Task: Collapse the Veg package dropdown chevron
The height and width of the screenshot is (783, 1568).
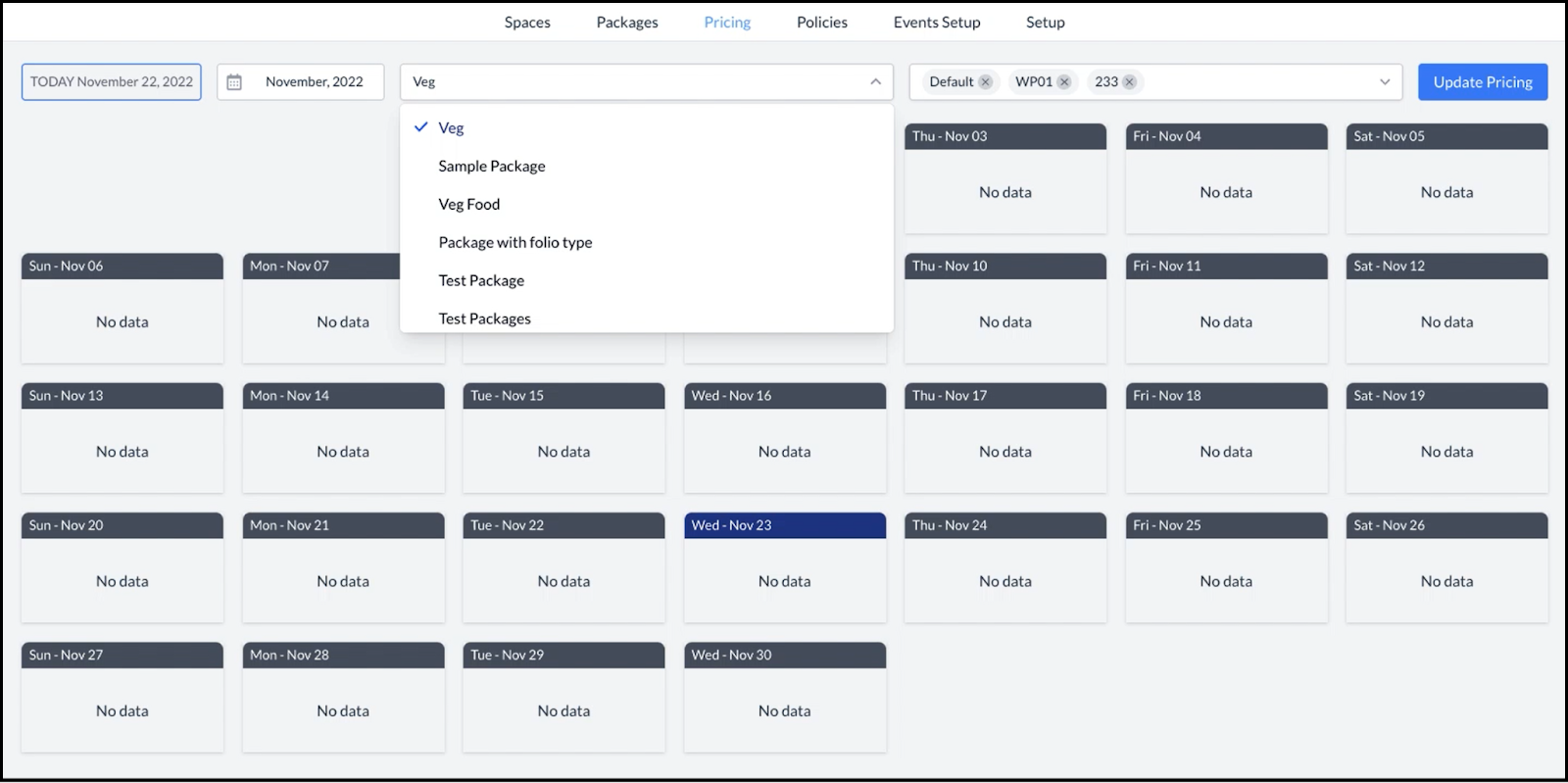Action: pyautogui.click(x=875, y=82)
